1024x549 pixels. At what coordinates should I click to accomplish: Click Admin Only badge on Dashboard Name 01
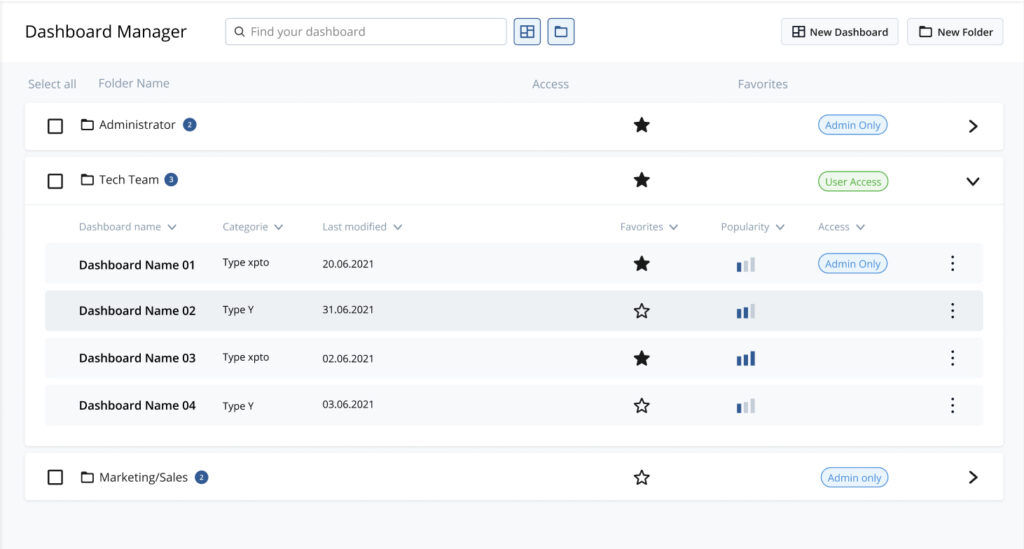point(852,264)
